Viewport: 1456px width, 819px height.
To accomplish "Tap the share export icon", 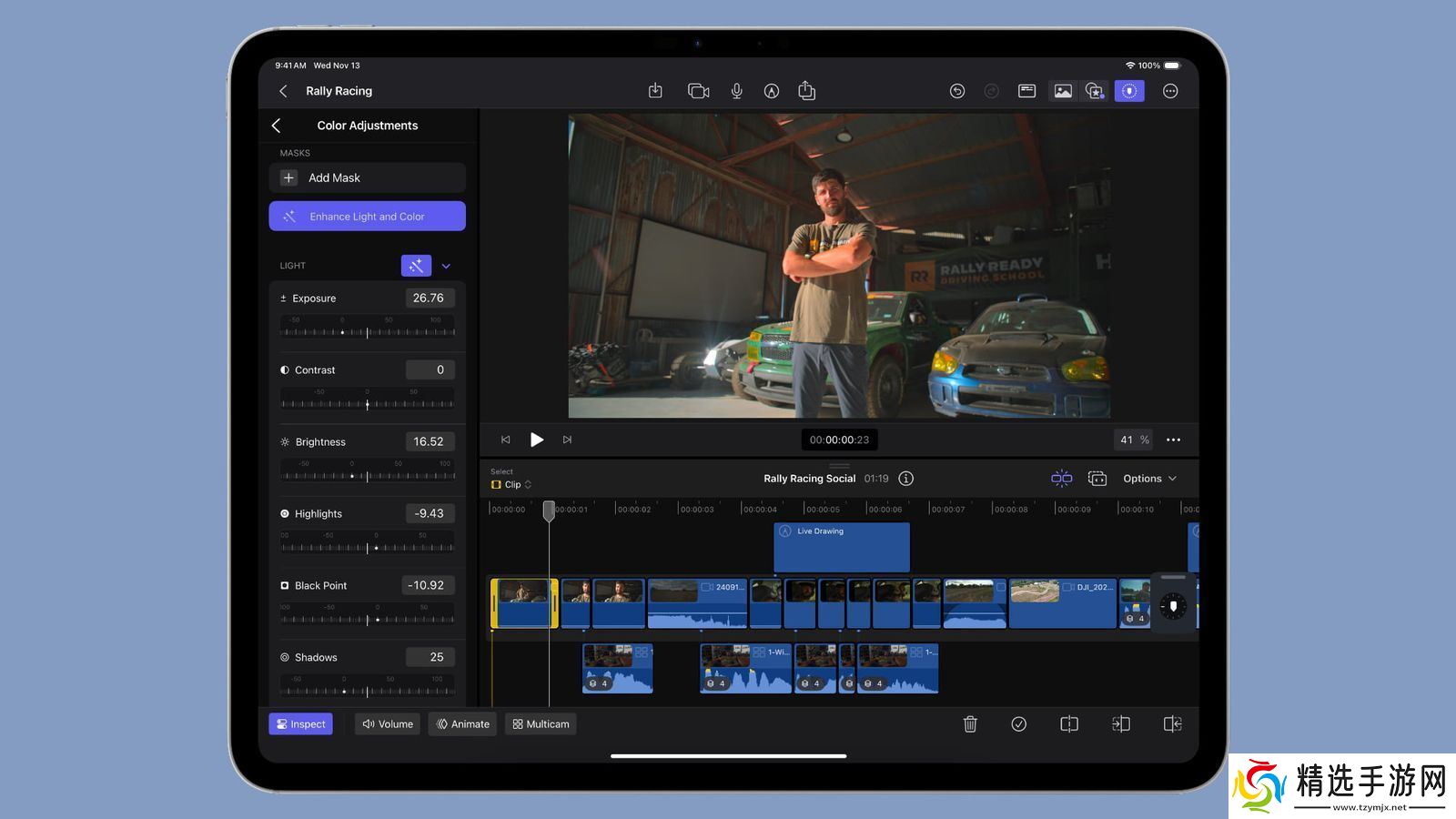I will 806,91.
